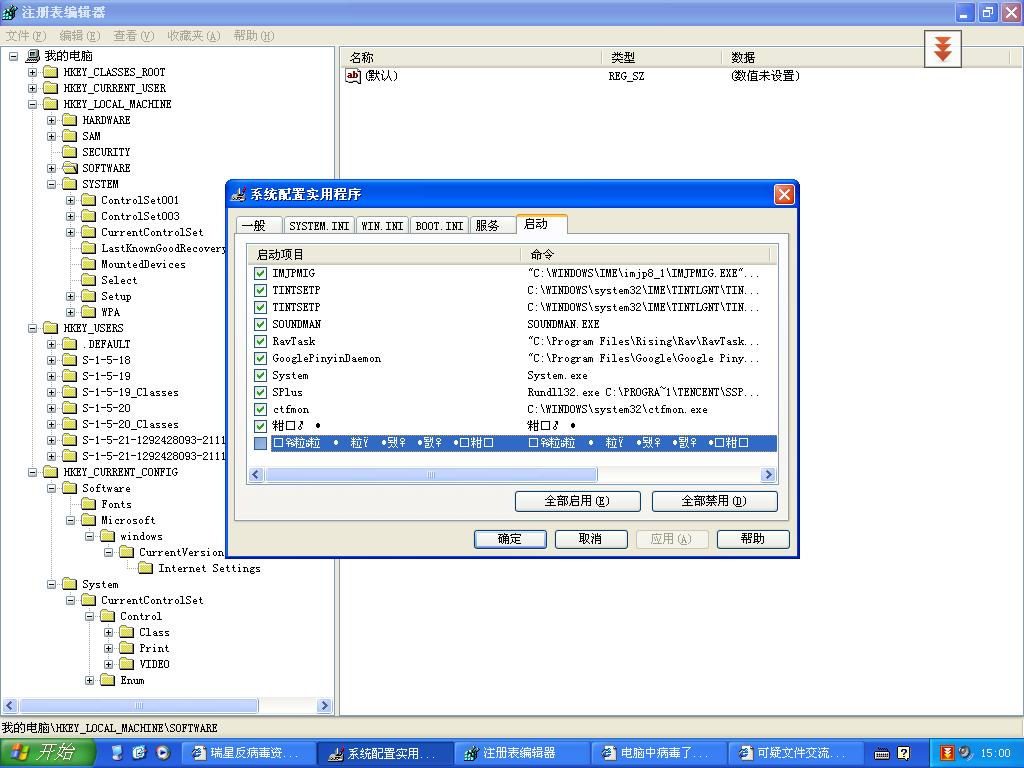Image resolution: width=1024 pixels, height=768 pixels.
Task: Click the .DEFAULT key folder icon
Action: [69, 344]
